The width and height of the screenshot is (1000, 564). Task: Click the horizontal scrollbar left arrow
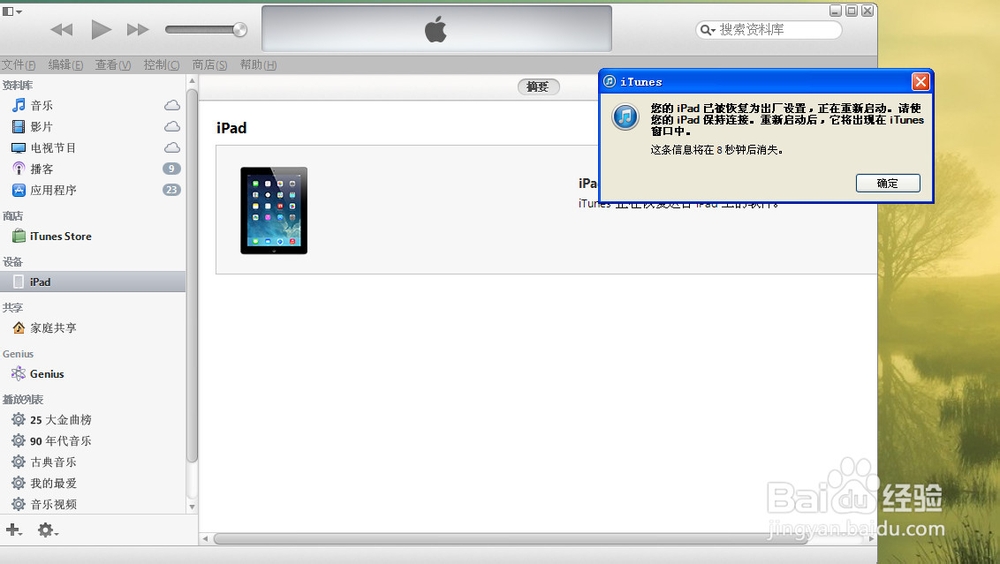coord(205,539)
